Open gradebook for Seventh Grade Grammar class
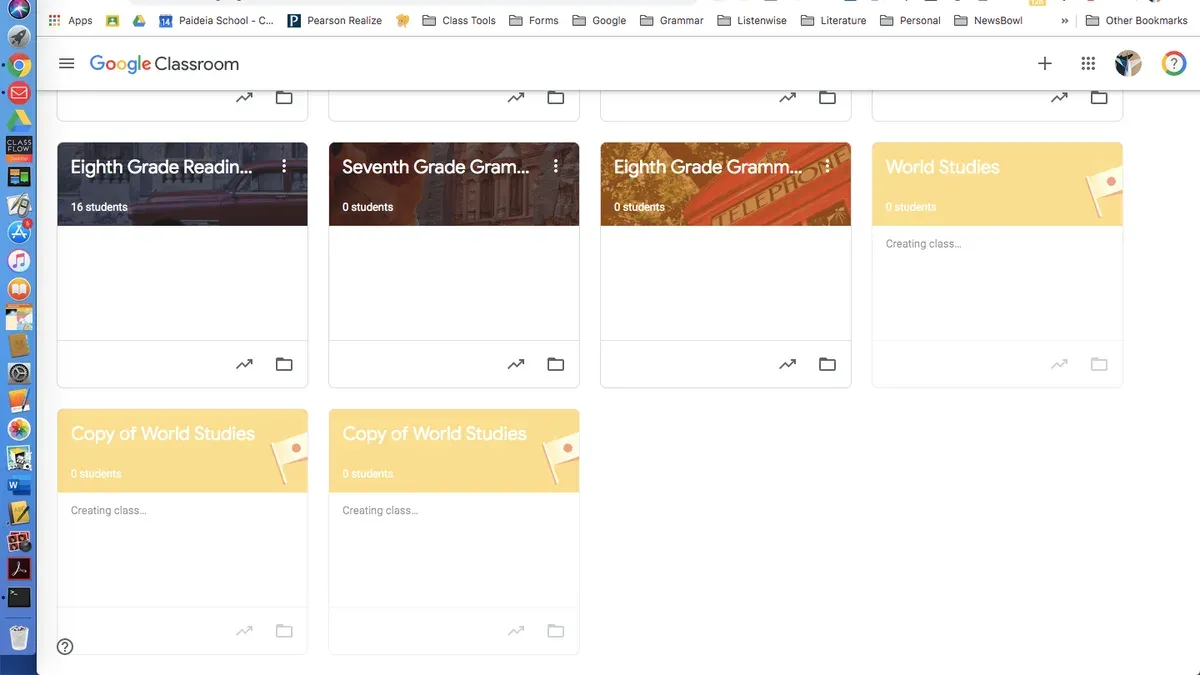 pyautogui.click(x=516, y=364)
